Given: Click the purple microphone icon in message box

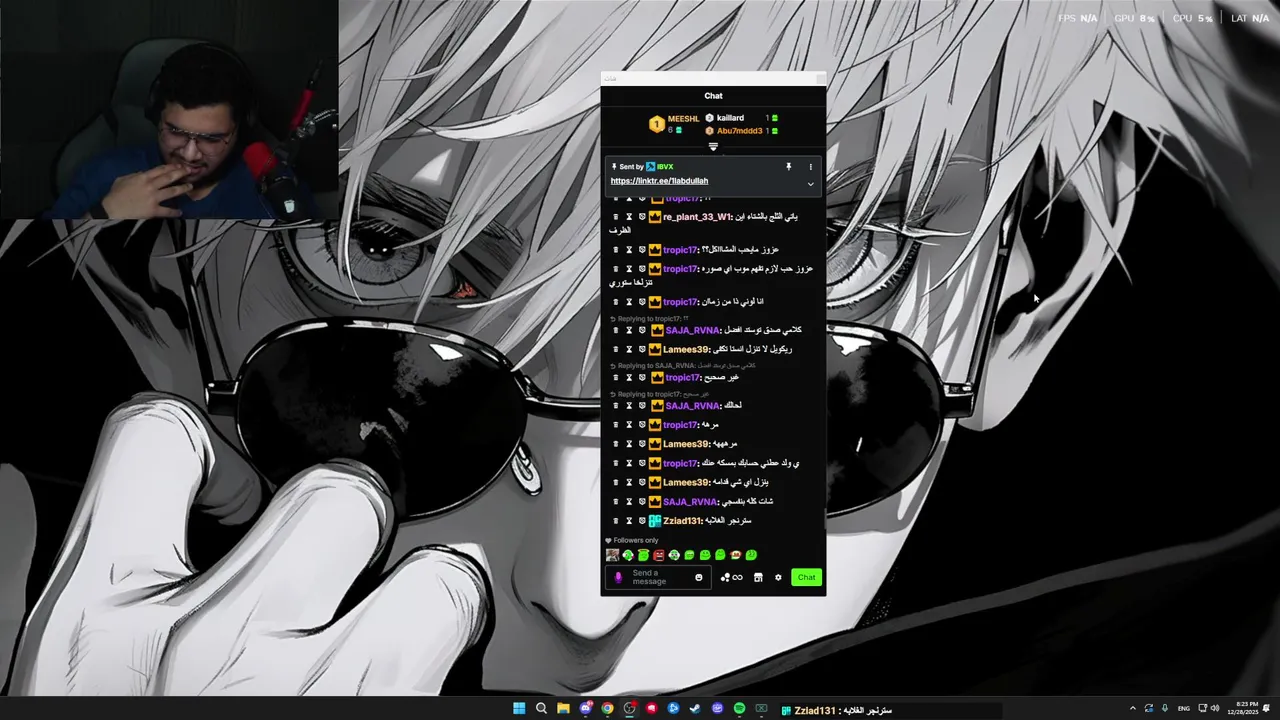Looking at the screenshot, I should pos(618,577).
